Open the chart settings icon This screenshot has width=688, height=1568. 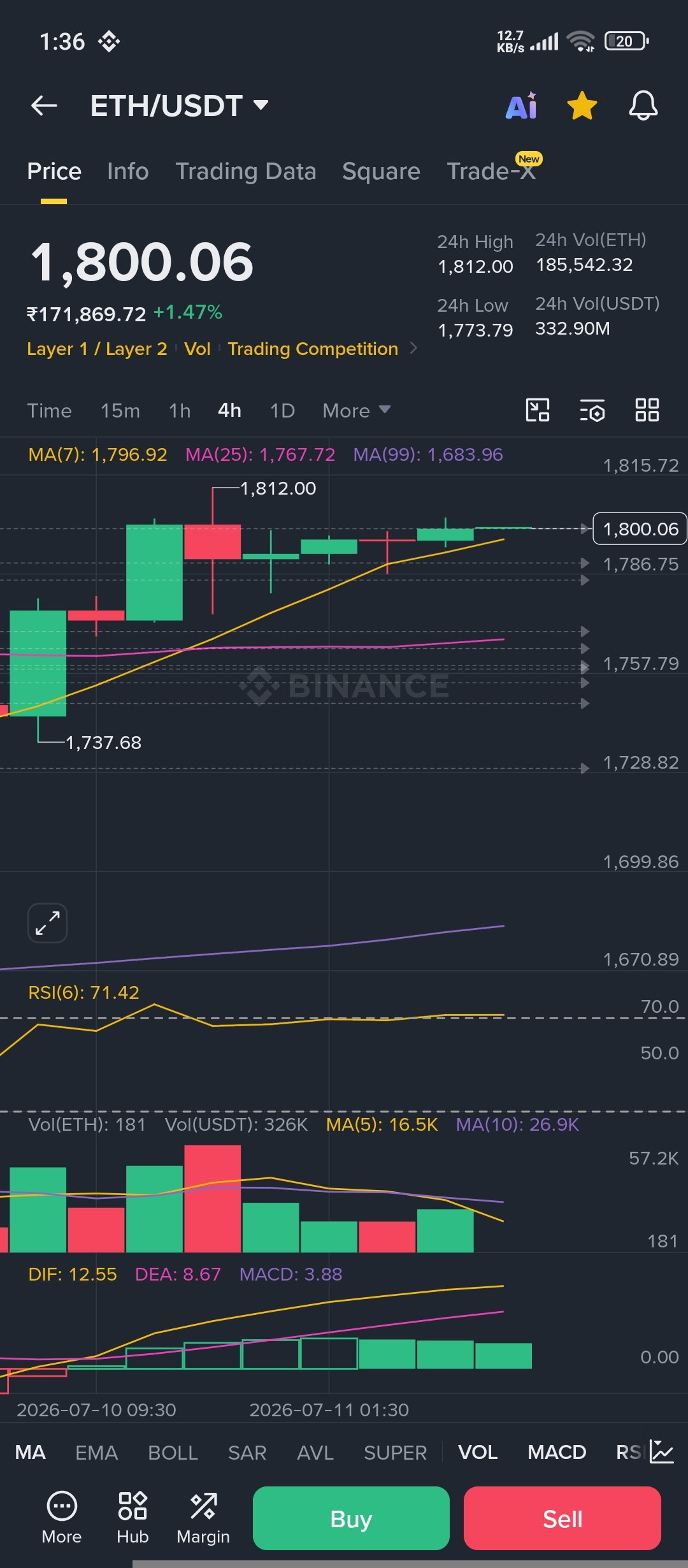pos(592,410)
